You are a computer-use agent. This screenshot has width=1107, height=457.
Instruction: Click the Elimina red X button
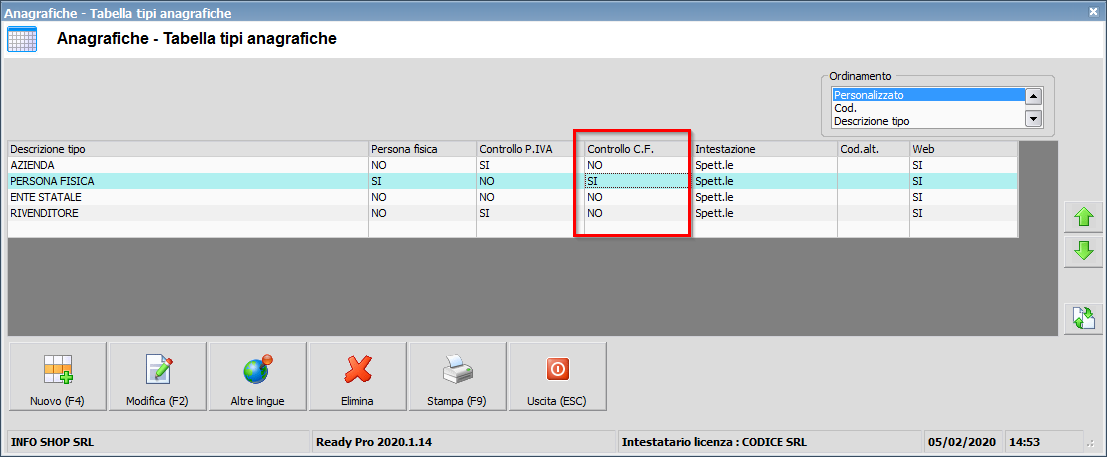(358, 376)
